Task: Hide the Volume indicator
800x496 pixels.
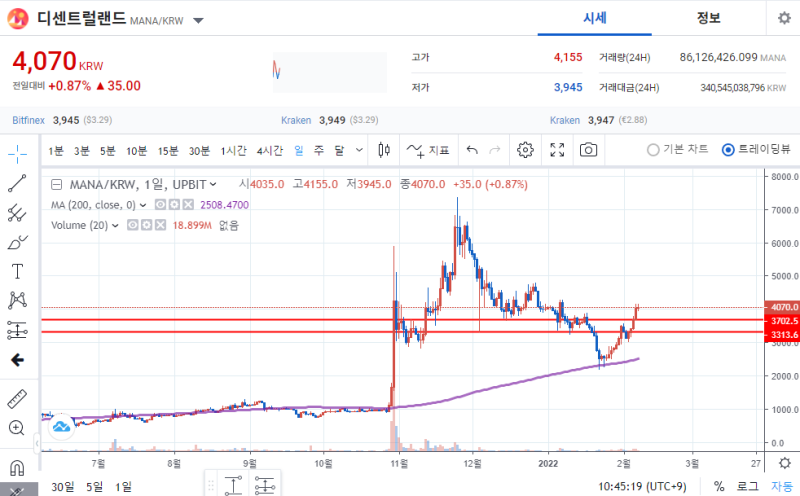Action: (133, 225)
